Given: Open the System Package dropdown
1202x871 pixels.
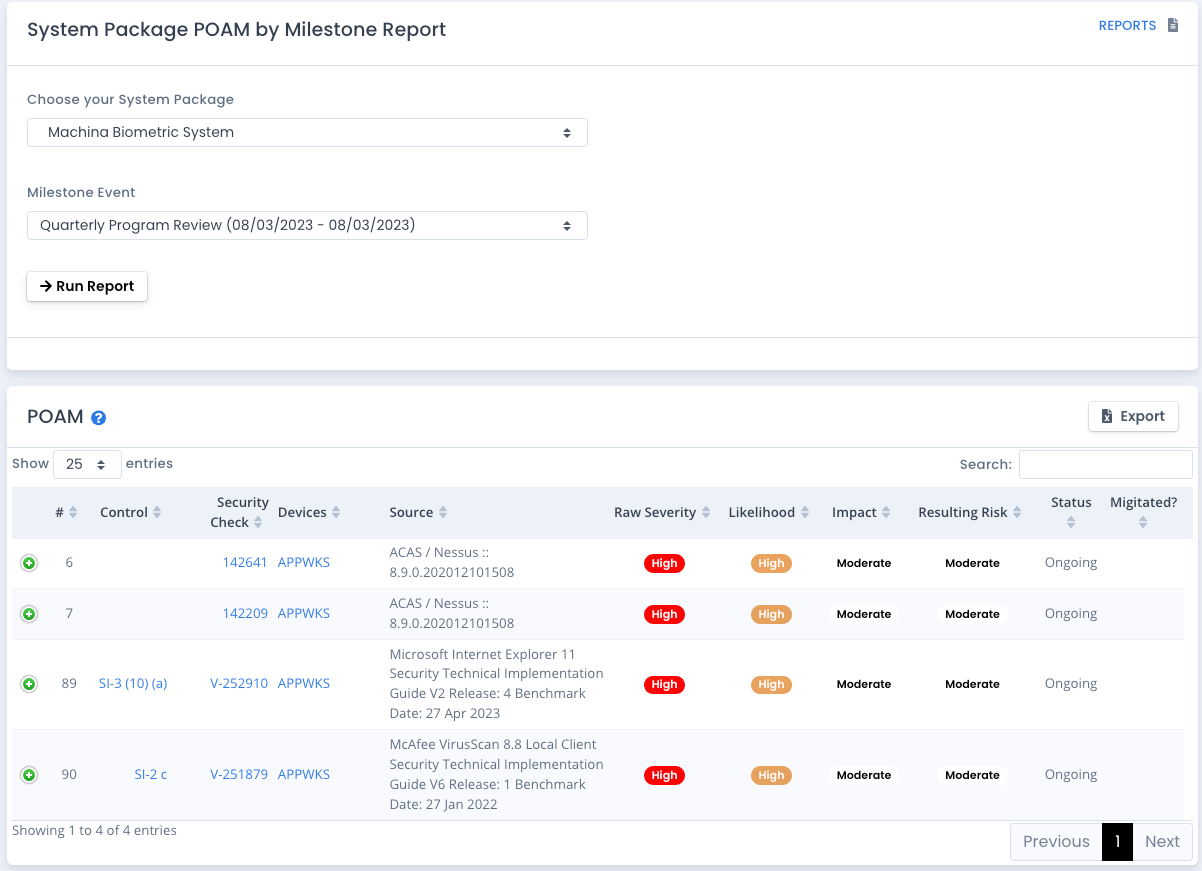Looking at the screenshot, I should point(307,132).
